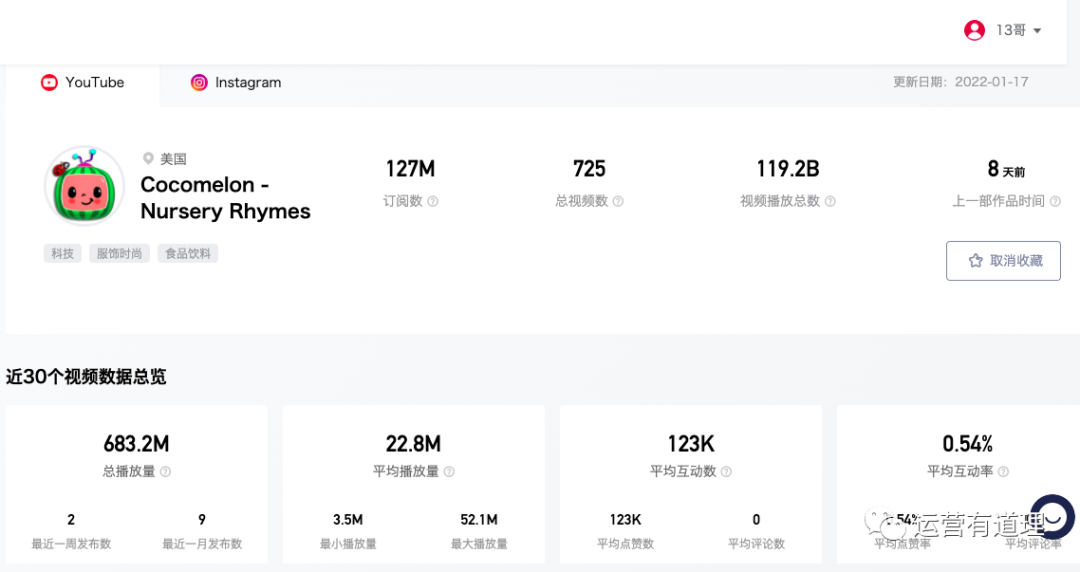Click the help icon next to 平均互动率
The width and height of the screenshot is (1080, 572).
1003,471
